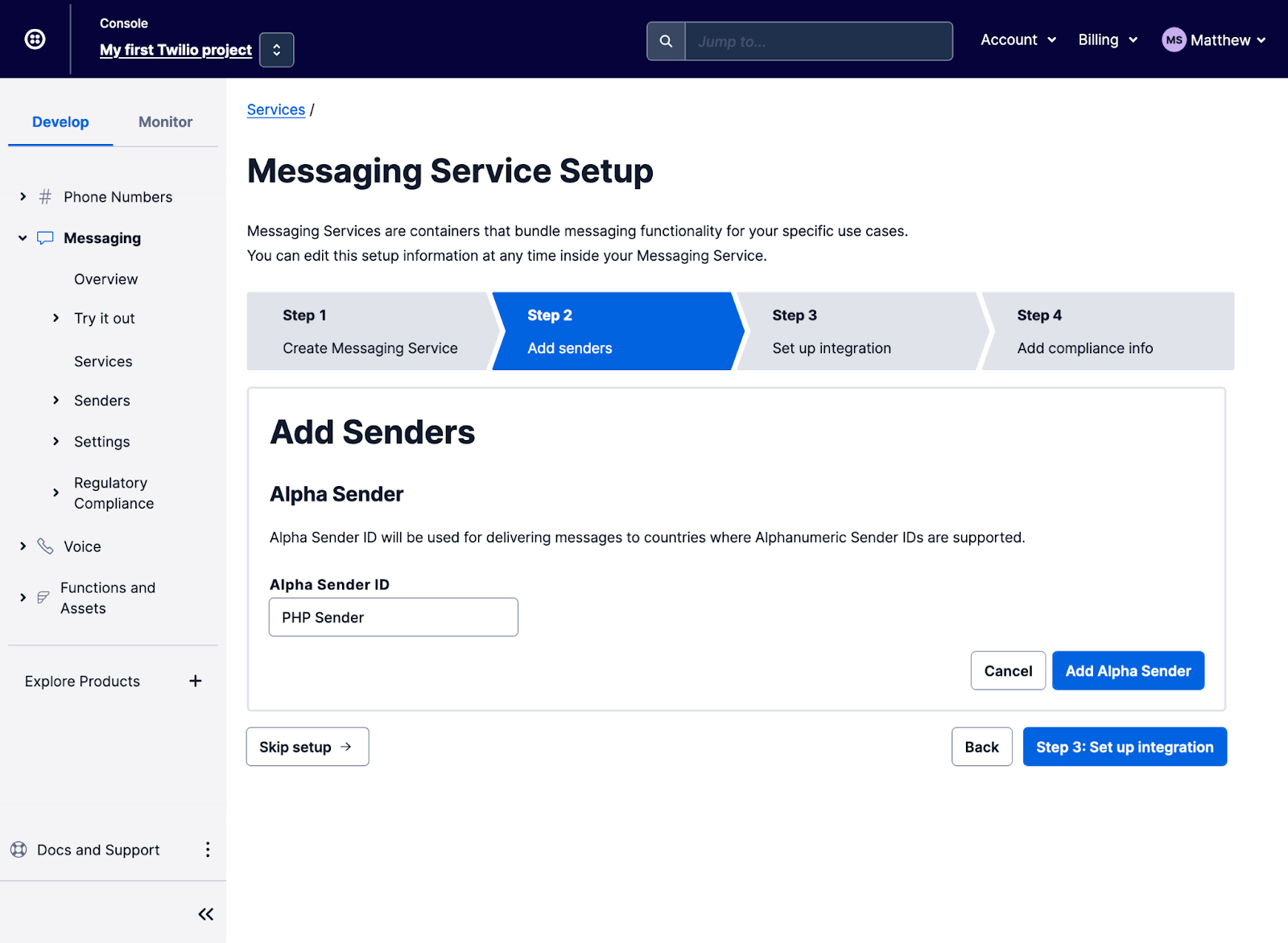
Task: Click the Voice phone icon
Action: pyautogui.click(x=45, y=546)
